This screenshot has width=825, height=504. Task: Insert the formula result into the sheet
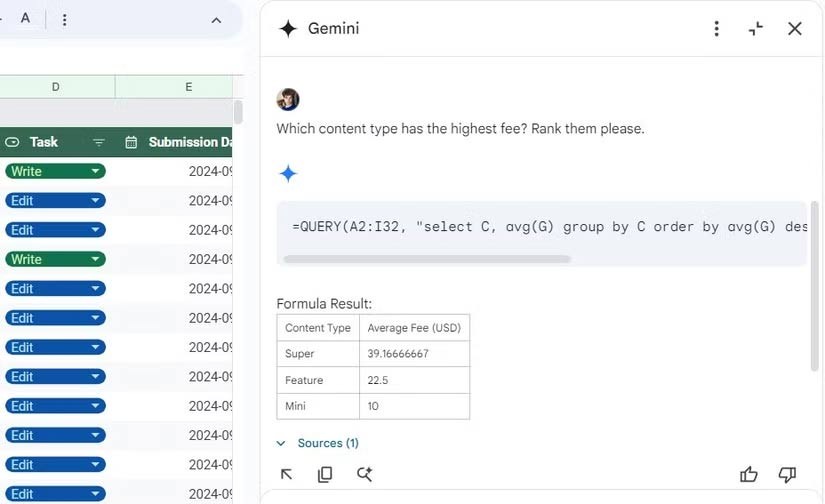pyautogui.click(x=287, y=475)
